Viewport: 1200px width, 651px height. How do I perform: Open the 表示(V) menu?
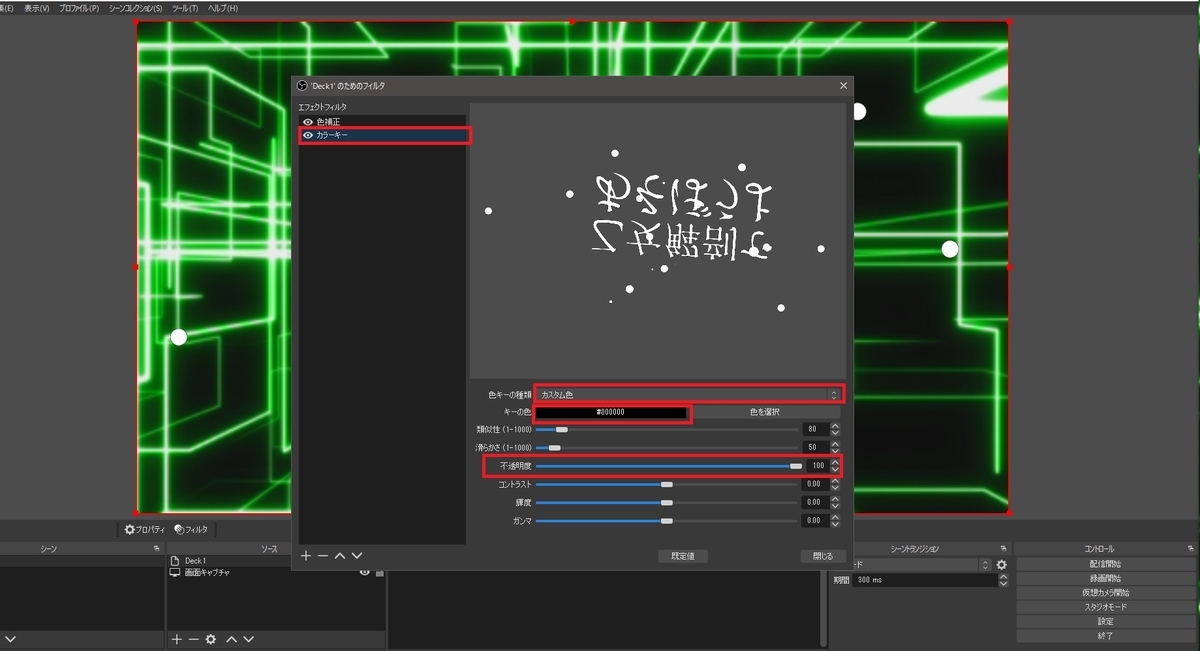pos(37,8)
